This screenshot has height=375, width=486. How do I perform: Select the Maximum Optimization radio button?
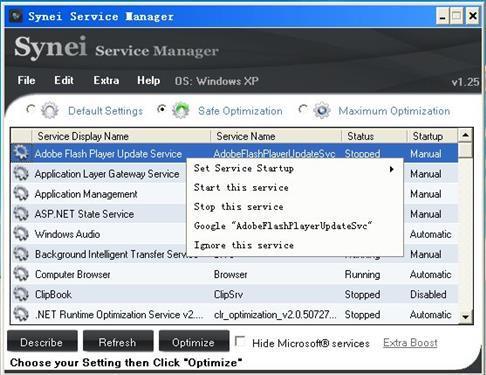pos(303,109)
